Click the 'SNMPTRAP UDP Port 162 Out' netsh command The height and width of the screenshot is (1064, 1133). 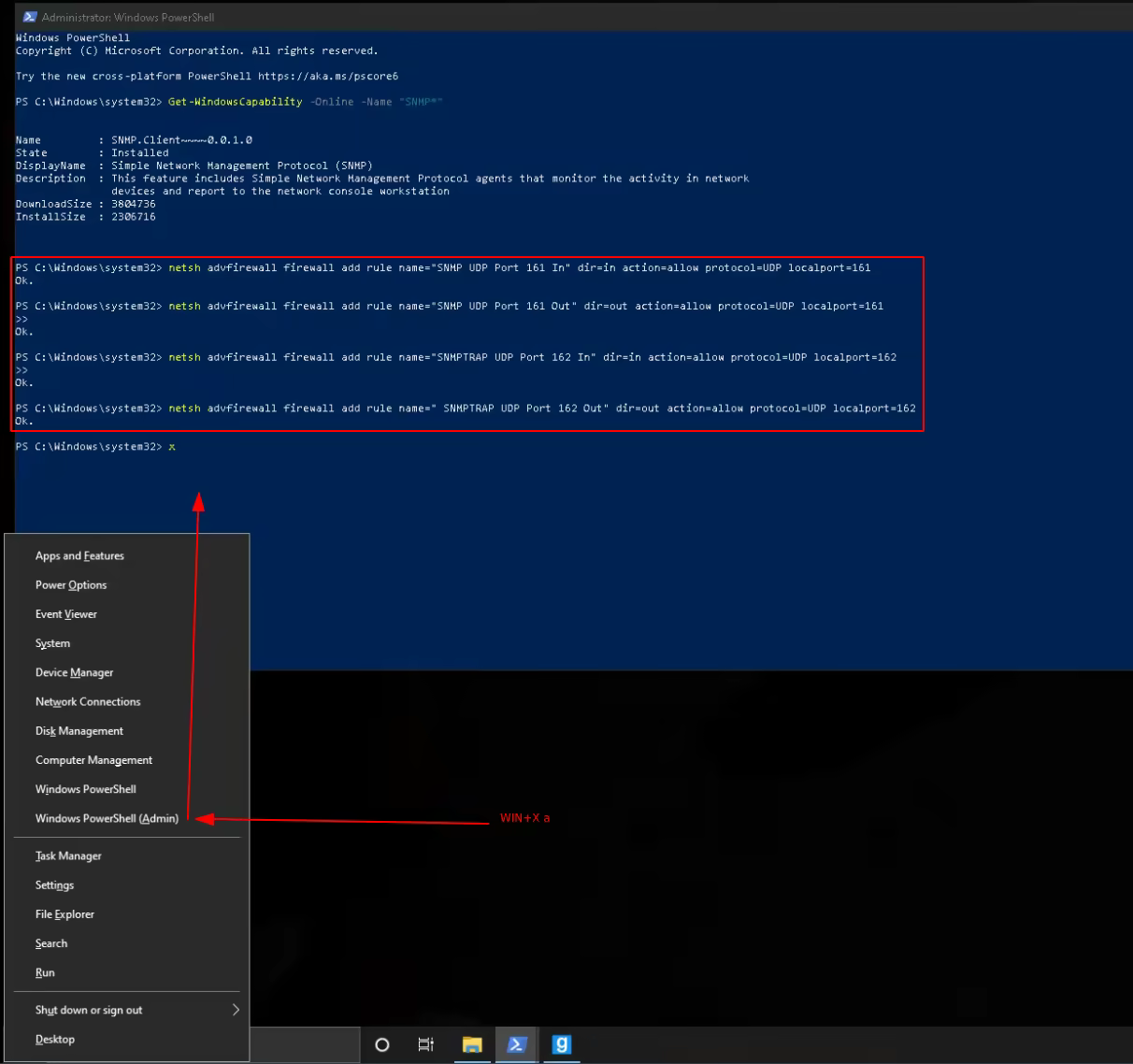pyautogui.click(x=542, y=409)
